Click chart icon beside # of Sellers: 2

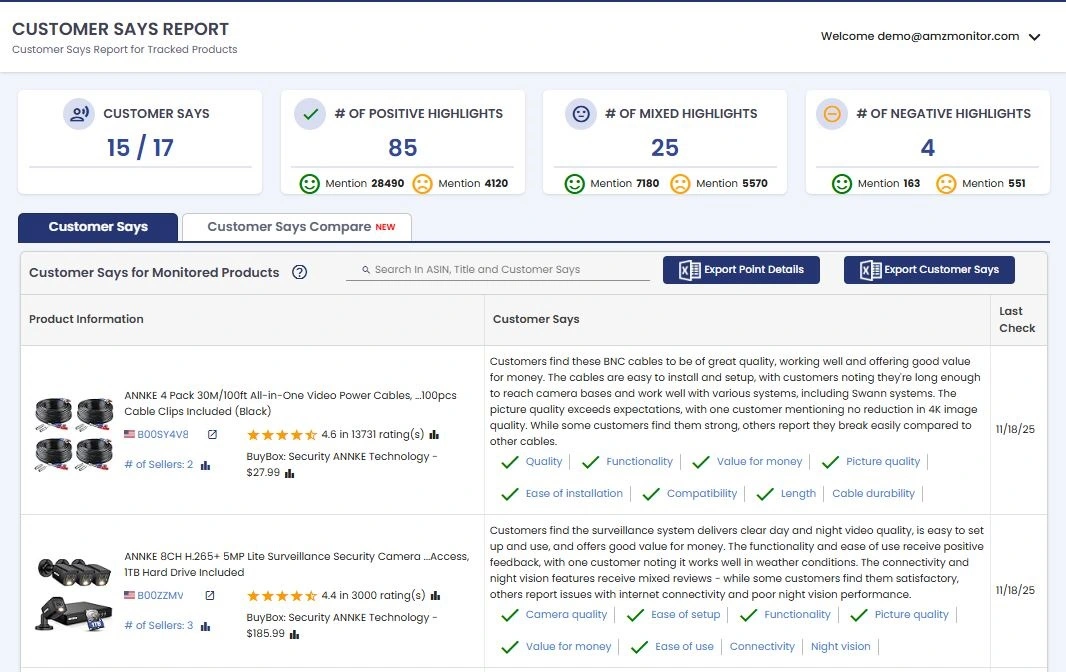[205, 465]
